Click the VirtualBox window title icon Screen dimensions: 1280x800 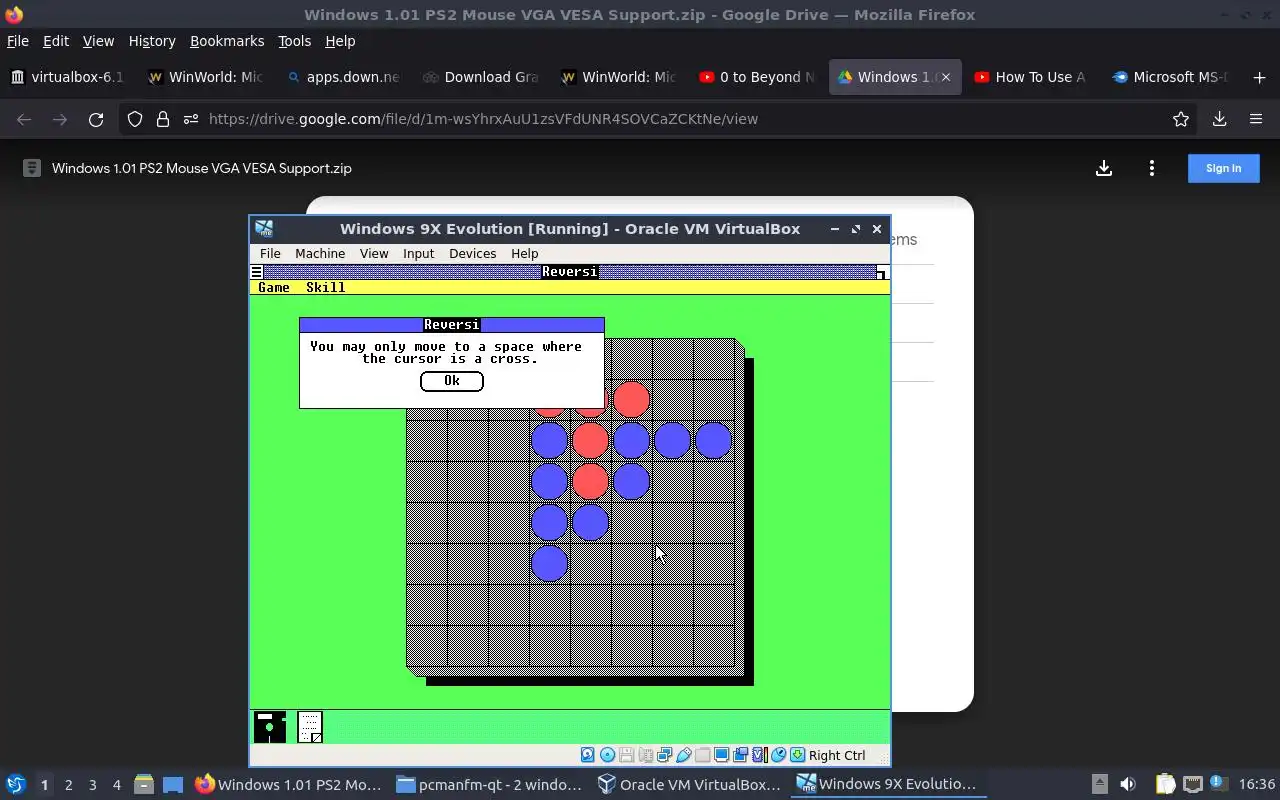264,228
